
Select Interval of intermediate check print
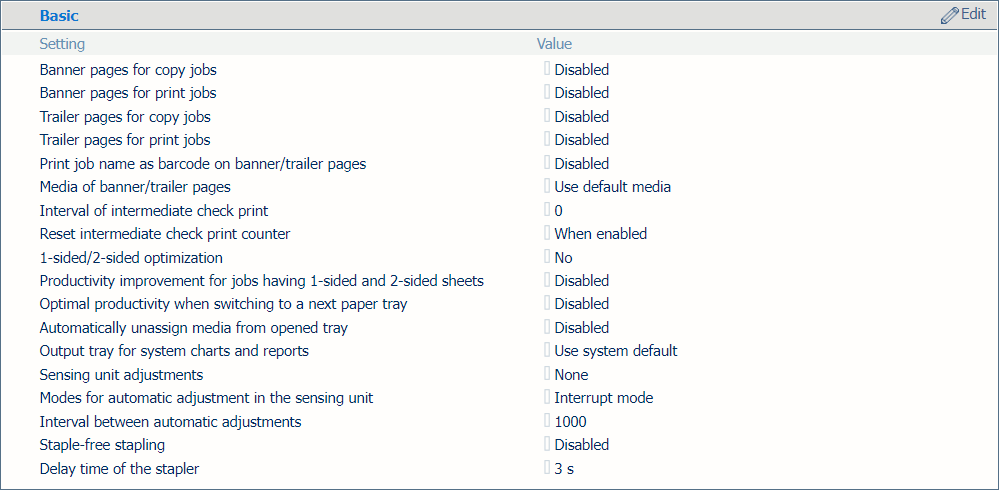(153, 211)
